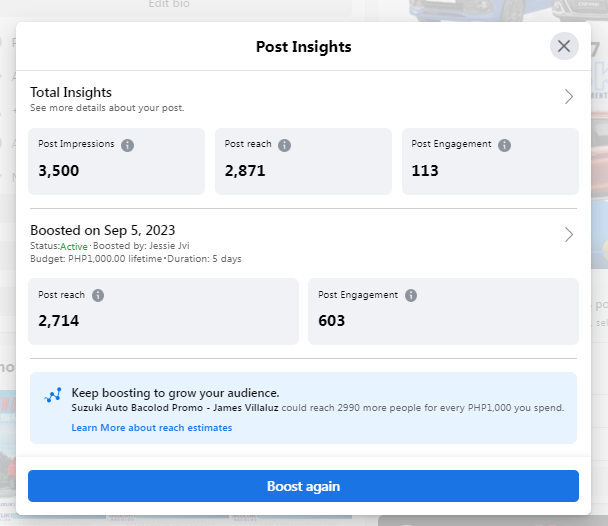608x526 pixels.
Task: Select the 113 Post Engagement card
Action: 490,162
